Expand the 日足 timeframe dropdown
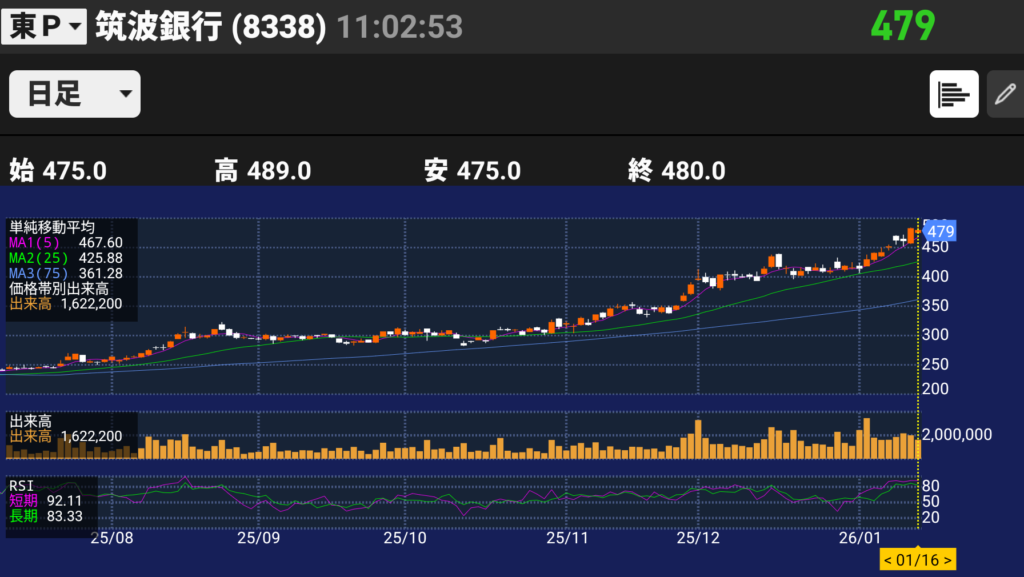Screen dimensions: 1024x577 coord(75,94)
